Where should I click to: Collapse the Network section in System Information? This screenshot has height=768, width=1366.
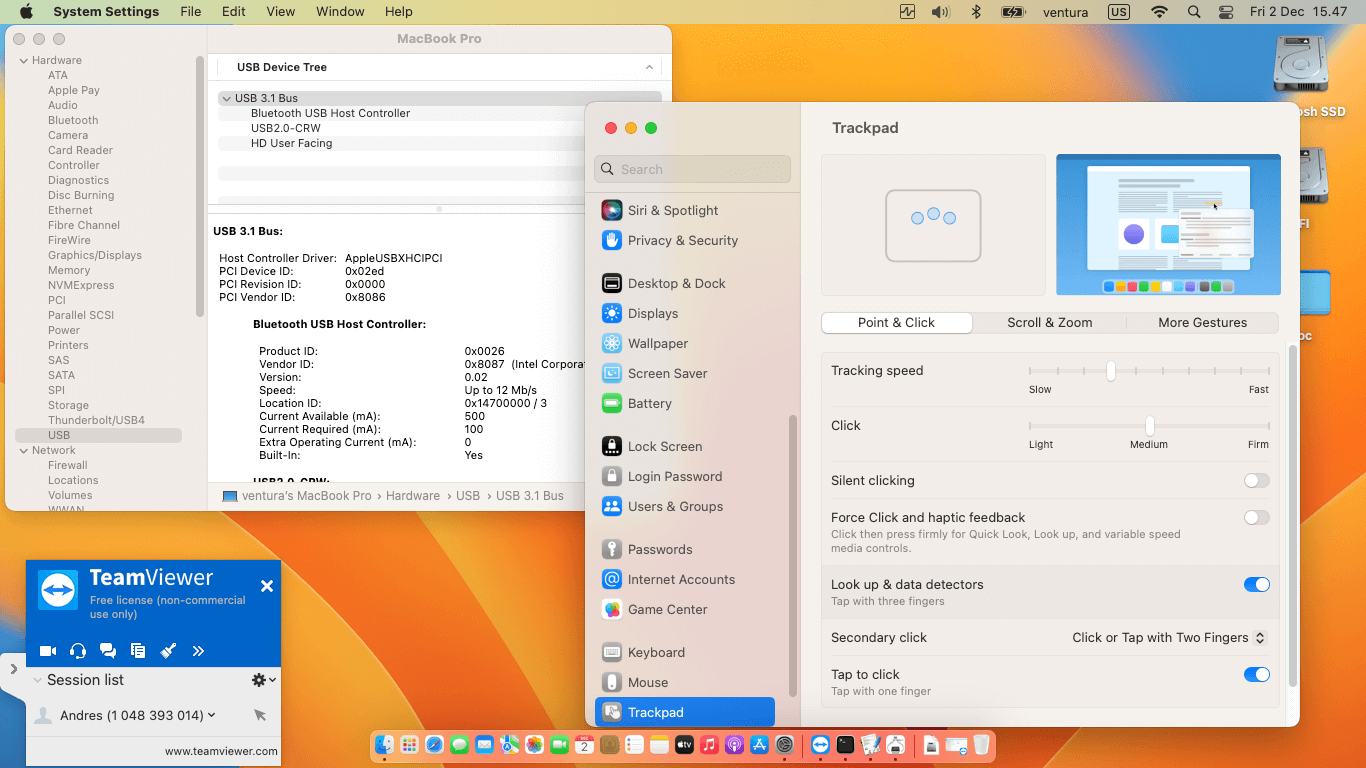pyautogui.click(x=23, y=450)
